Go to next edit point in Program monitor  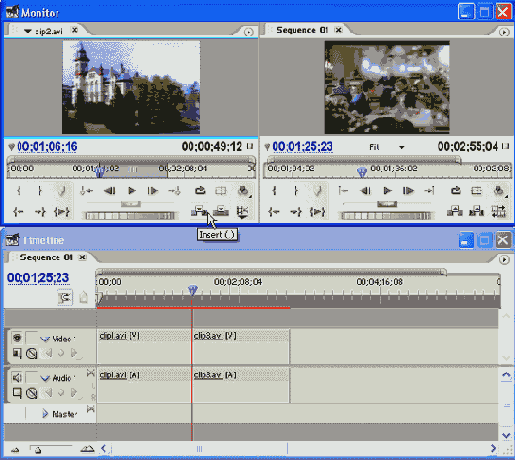point(429,191)
